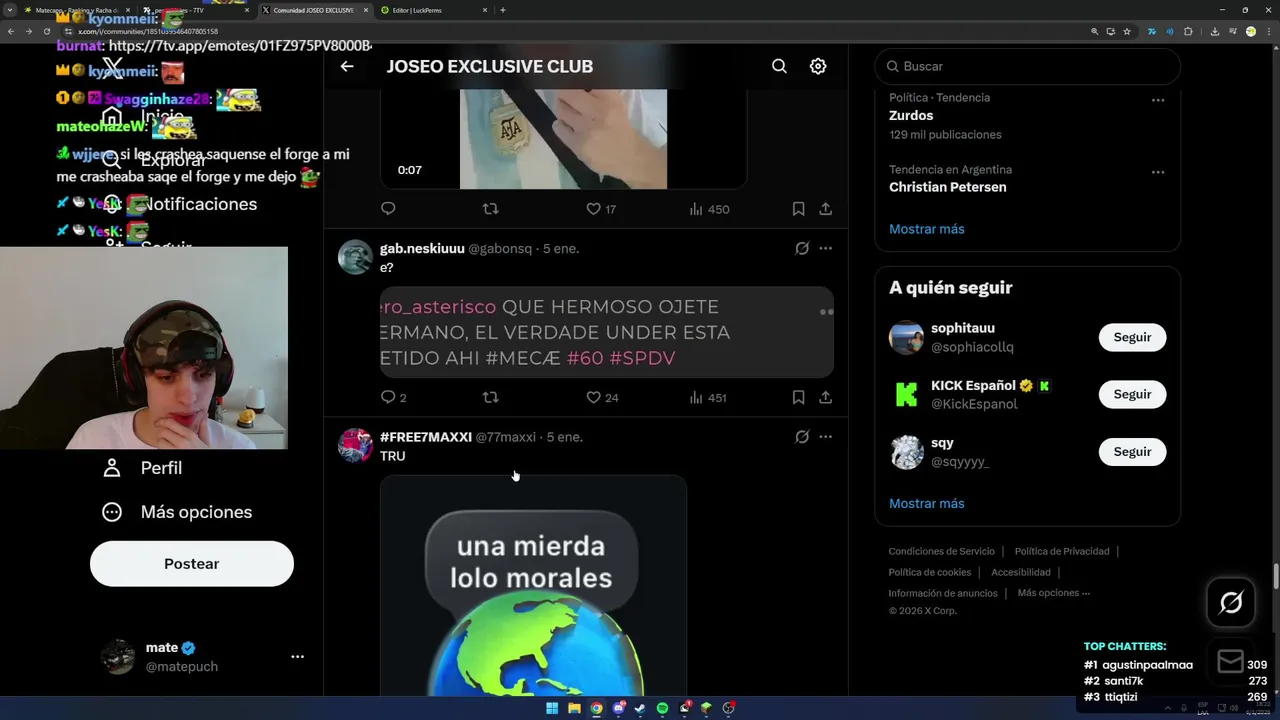Reply to the video post with 17 likes
Viewport: 1280px width, 720px height.
click(x=388, y=209)
